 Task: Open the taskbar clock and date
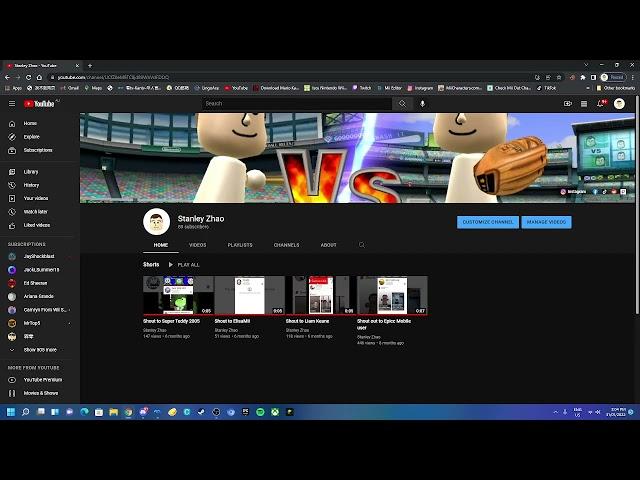(616, 412)
